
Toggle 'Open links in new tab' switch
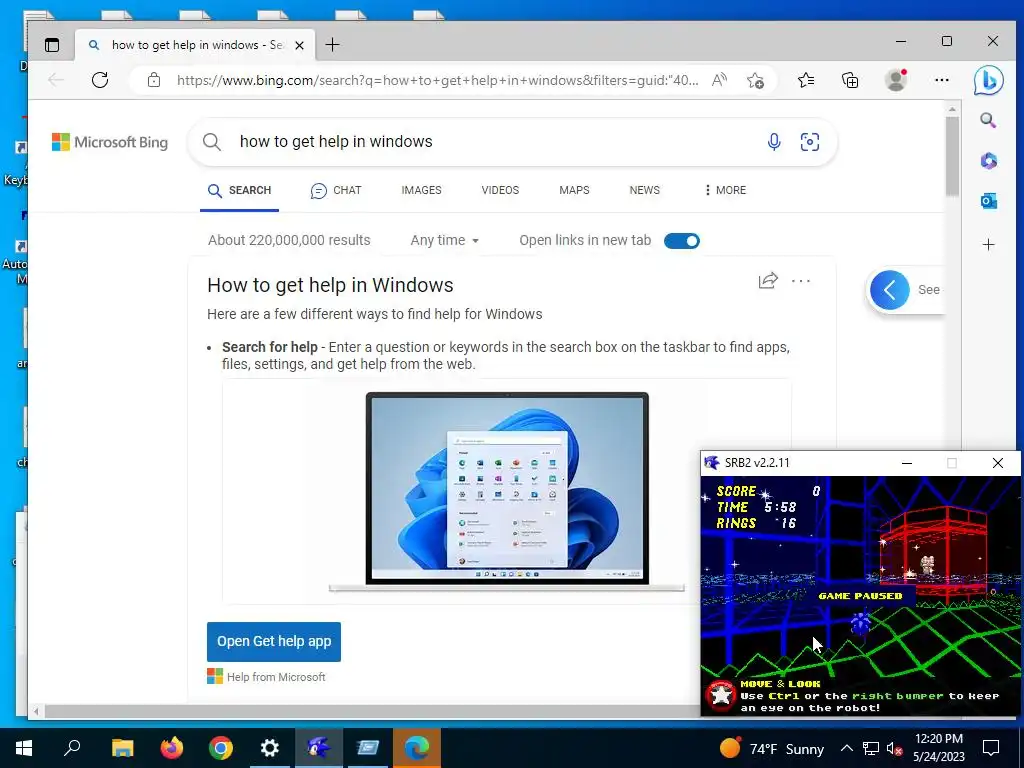click(682, 241)
